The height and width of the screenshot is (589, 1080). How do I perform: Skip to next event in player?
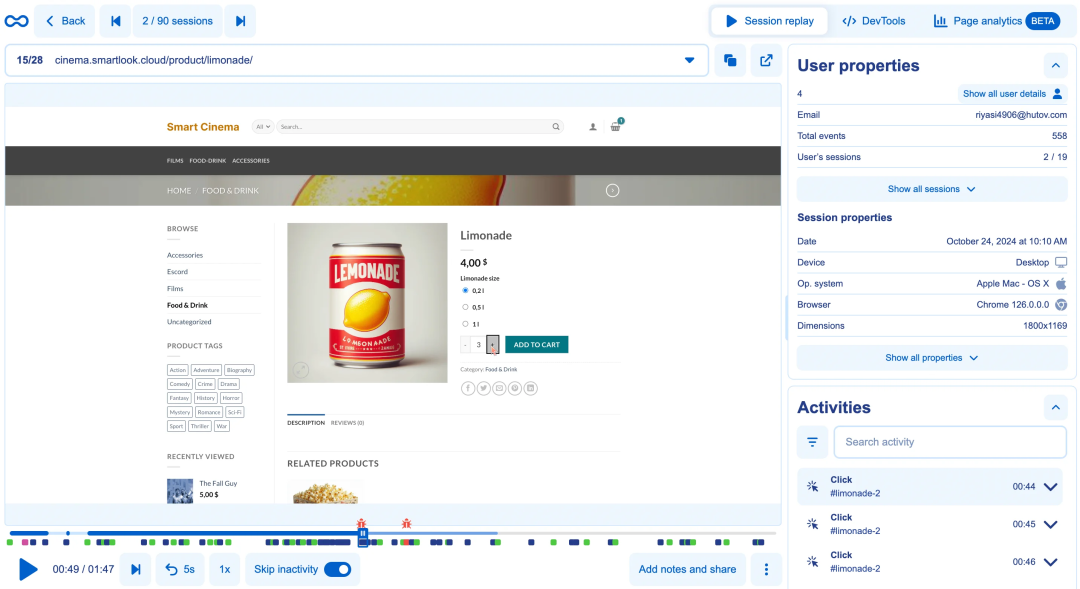(x=136, y=569)
